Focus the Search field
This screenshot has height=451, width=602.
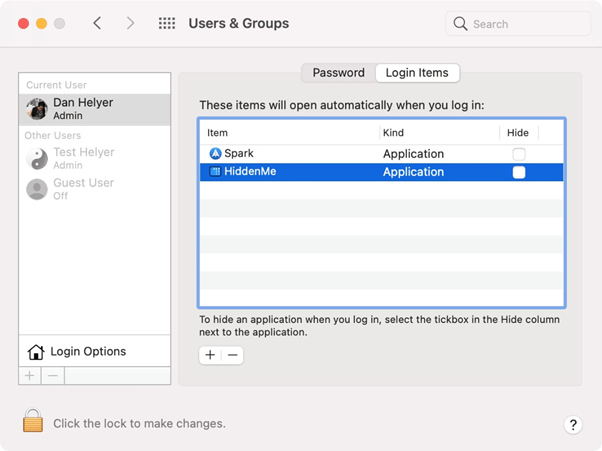[518, 24]
